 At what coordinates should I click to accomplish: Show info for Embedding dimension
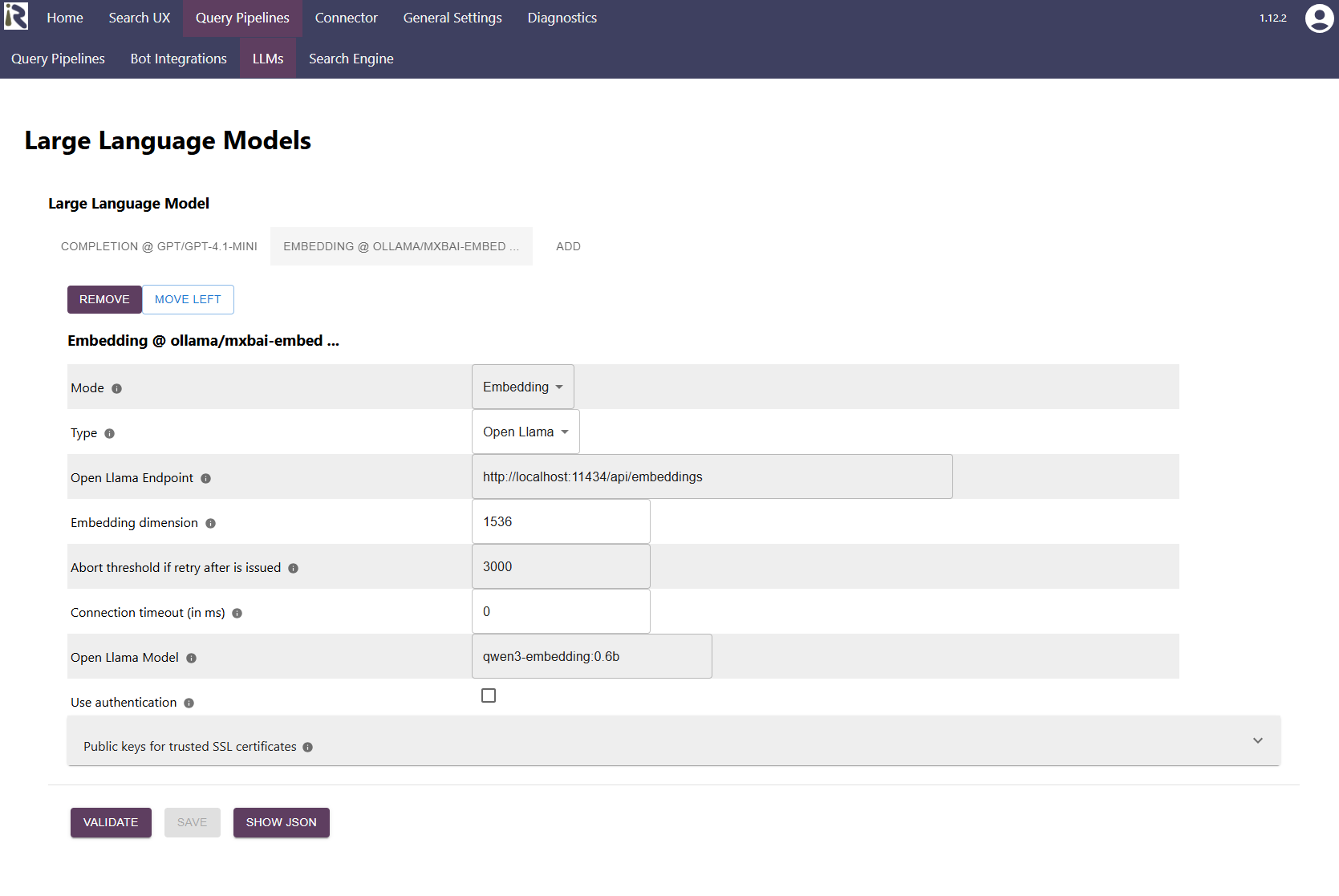pos(211,523)
